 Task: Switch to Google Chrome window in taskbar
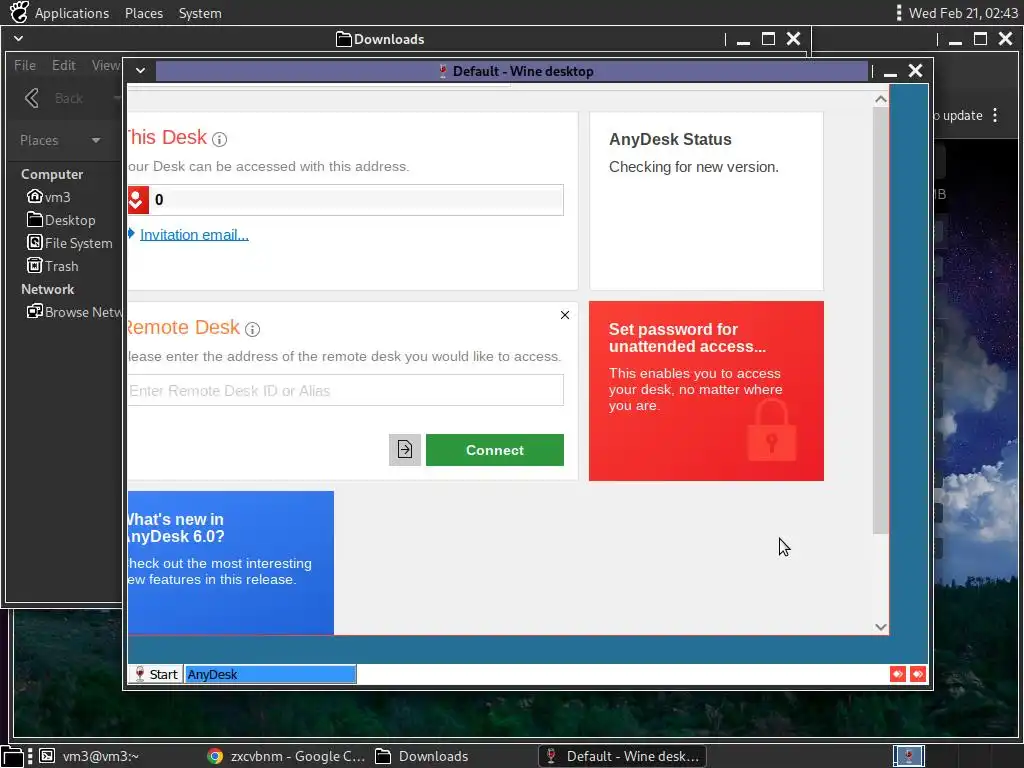[x=286, y=756]
